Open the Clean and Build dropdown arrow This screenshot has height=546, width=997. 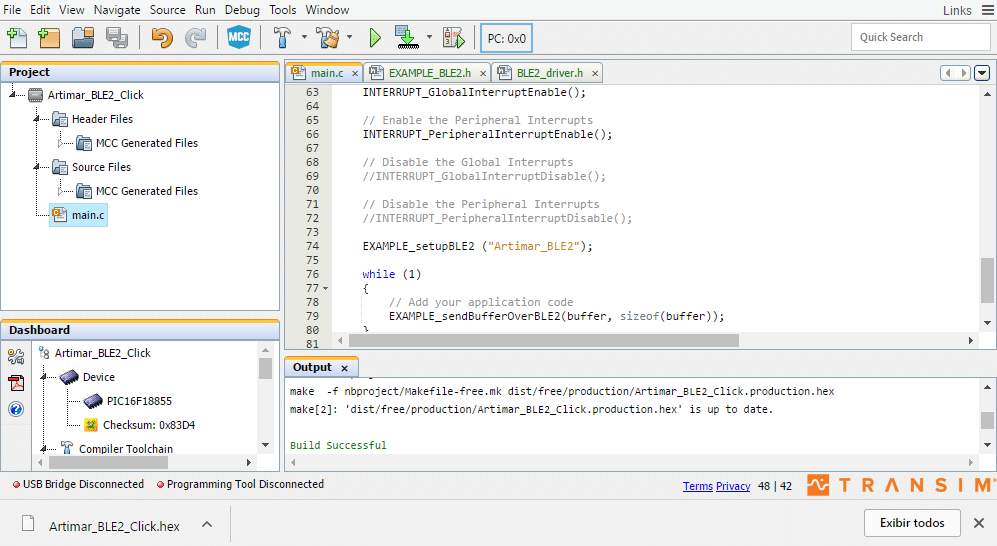tap(349, 37)
